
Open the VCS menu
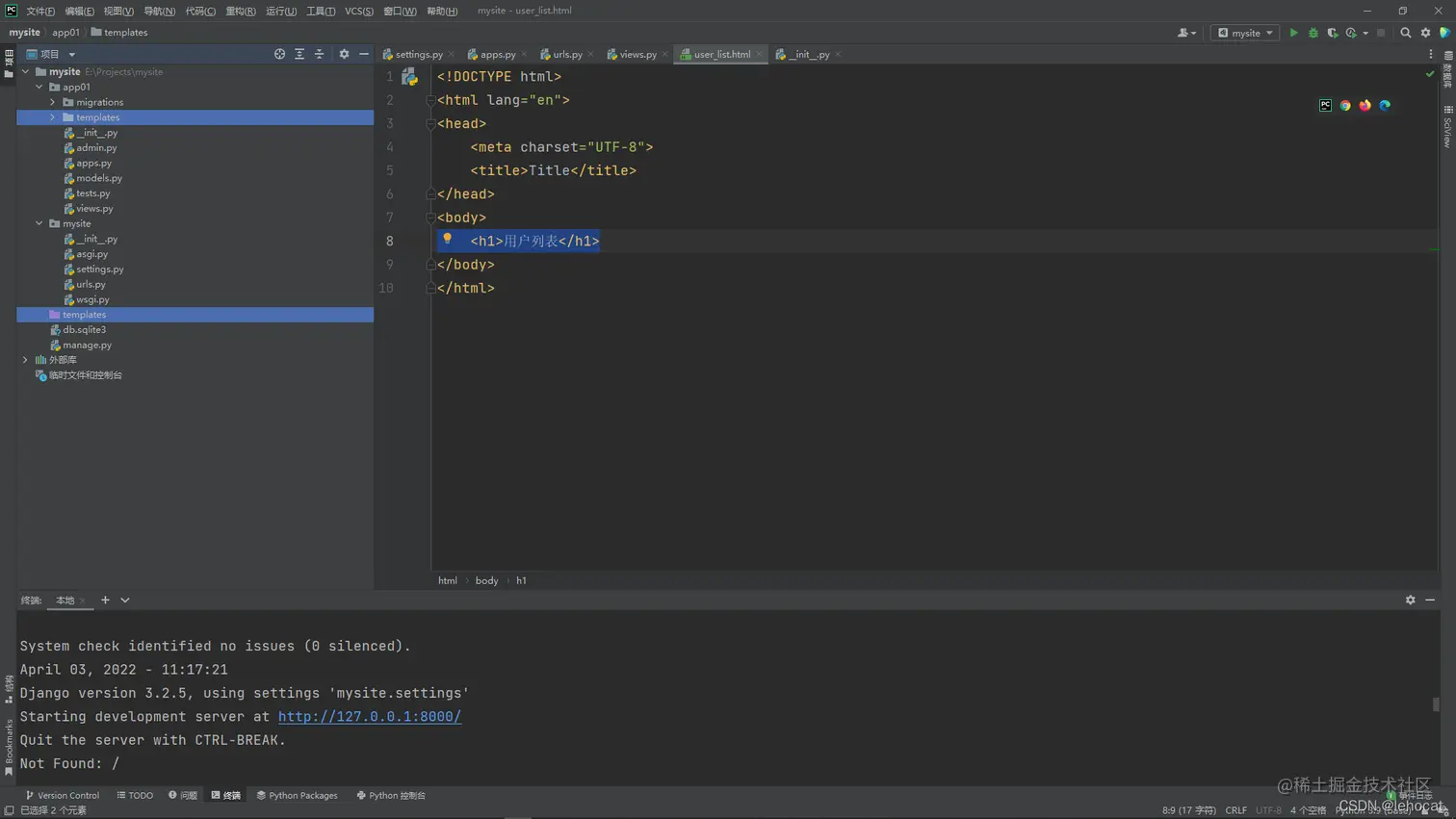pos(359,11)
